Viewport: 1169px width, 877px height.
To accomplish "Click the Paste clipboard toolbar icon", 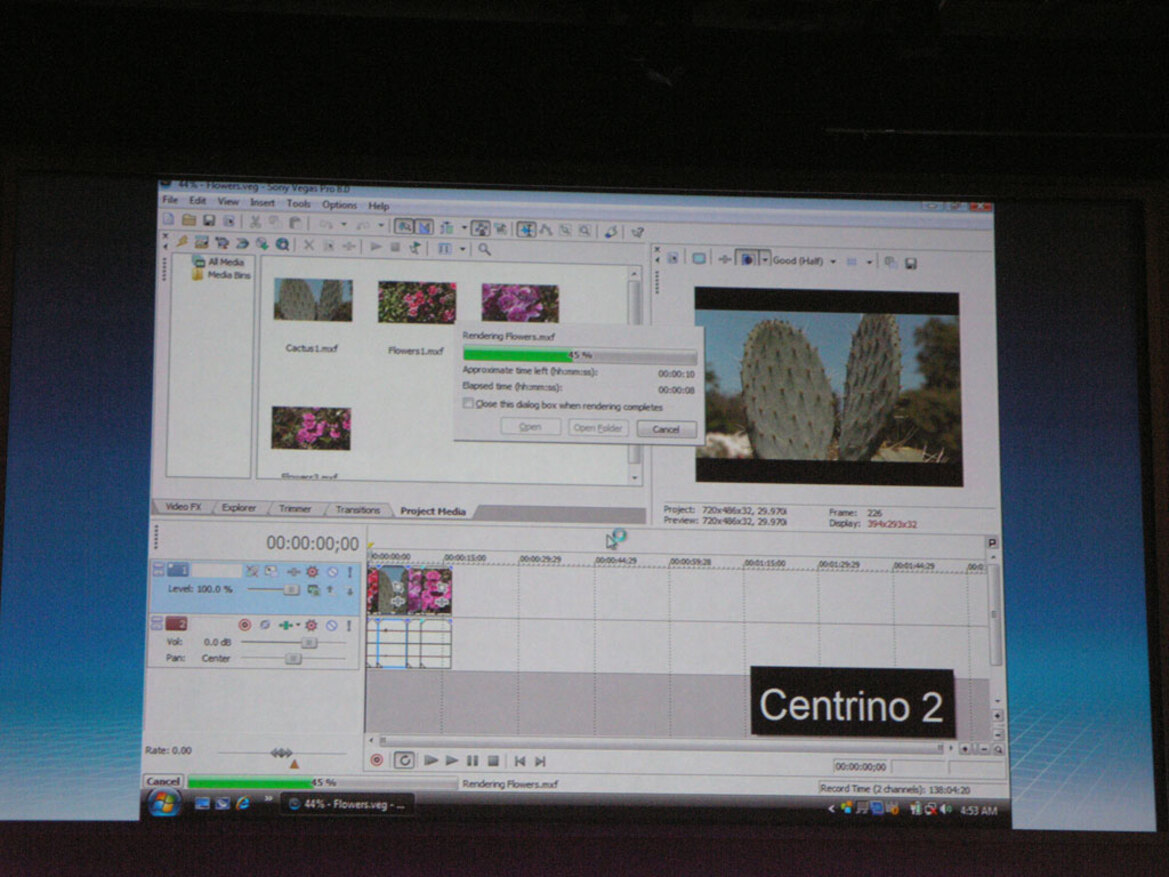I will pyautogui.click(x=296, y=222).
